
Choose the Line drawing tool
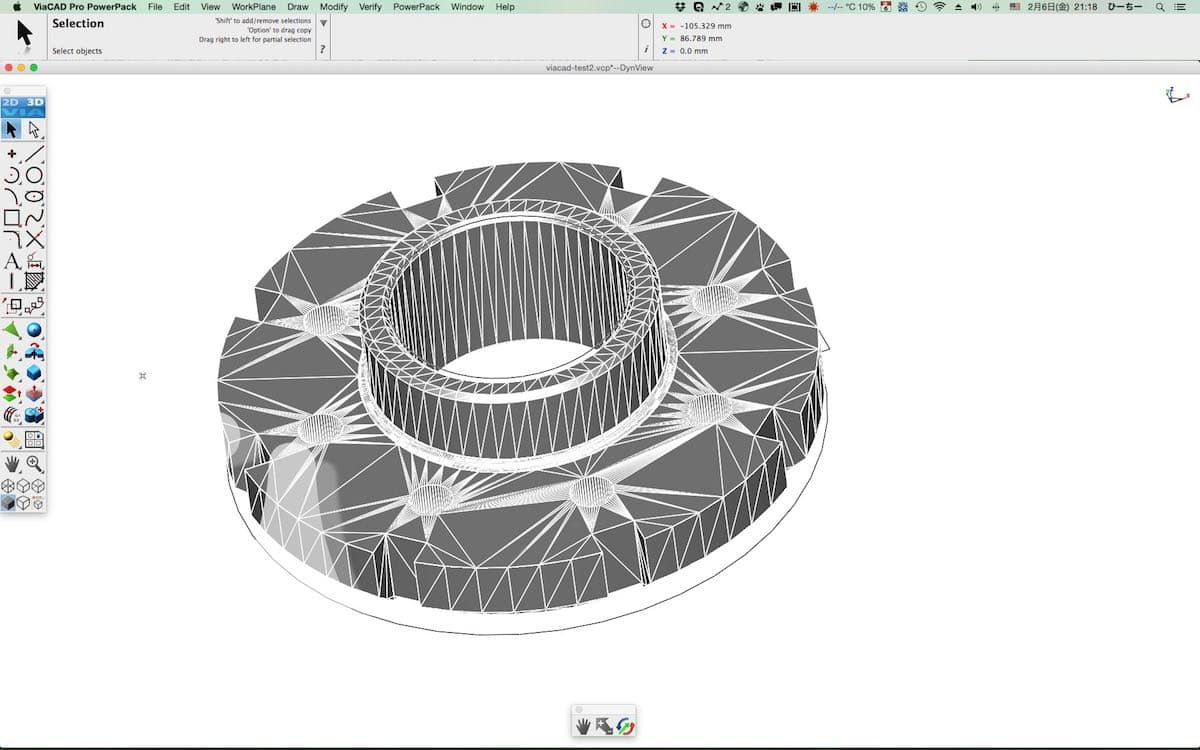pos(35,154)
